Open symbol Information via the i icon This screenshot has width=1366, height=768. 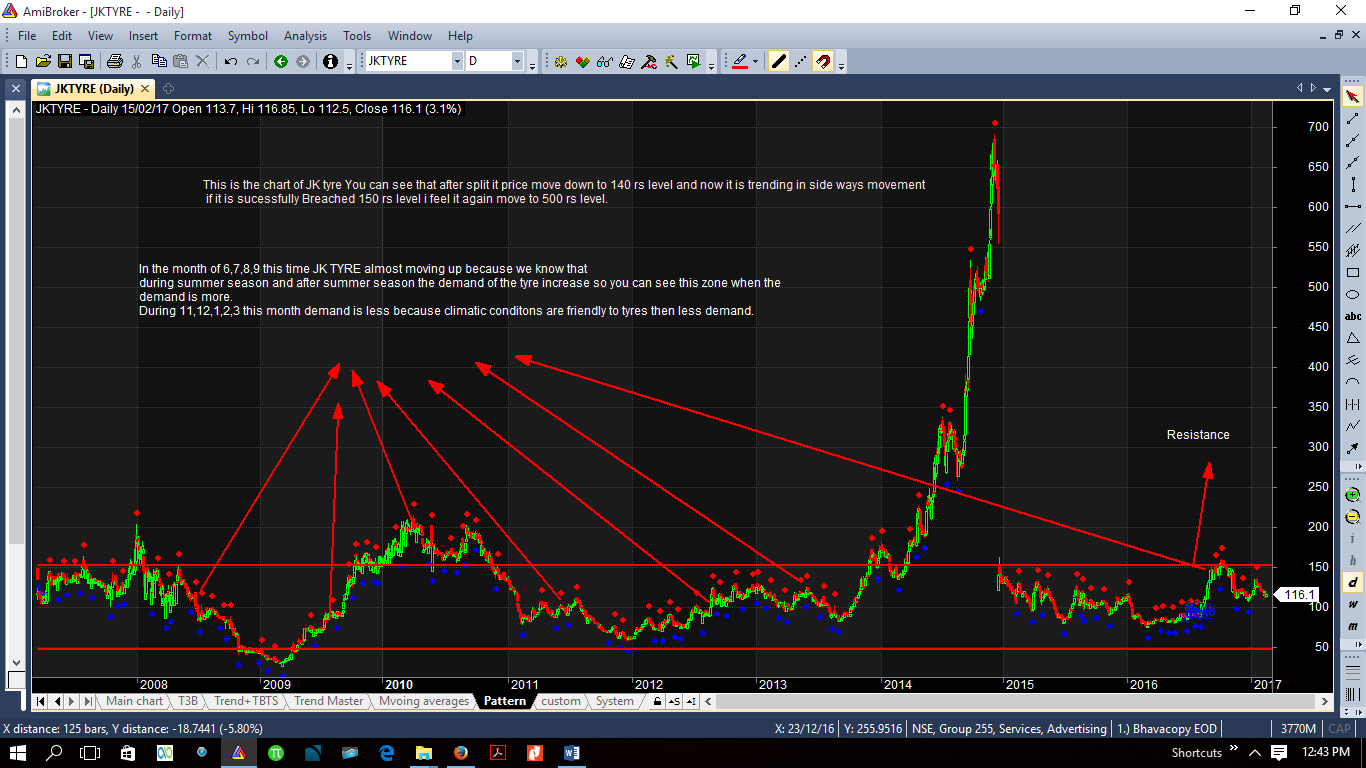[331, 61]
